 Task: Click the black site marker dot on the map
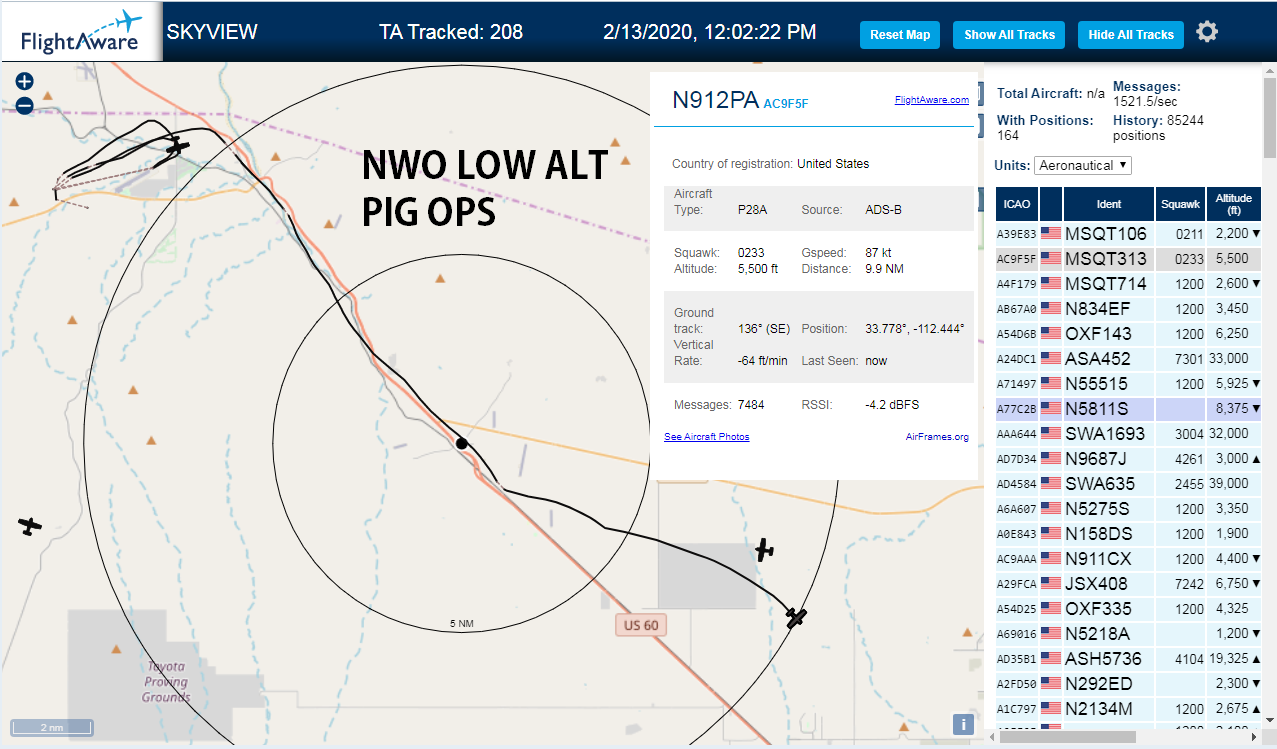[461, 443]
